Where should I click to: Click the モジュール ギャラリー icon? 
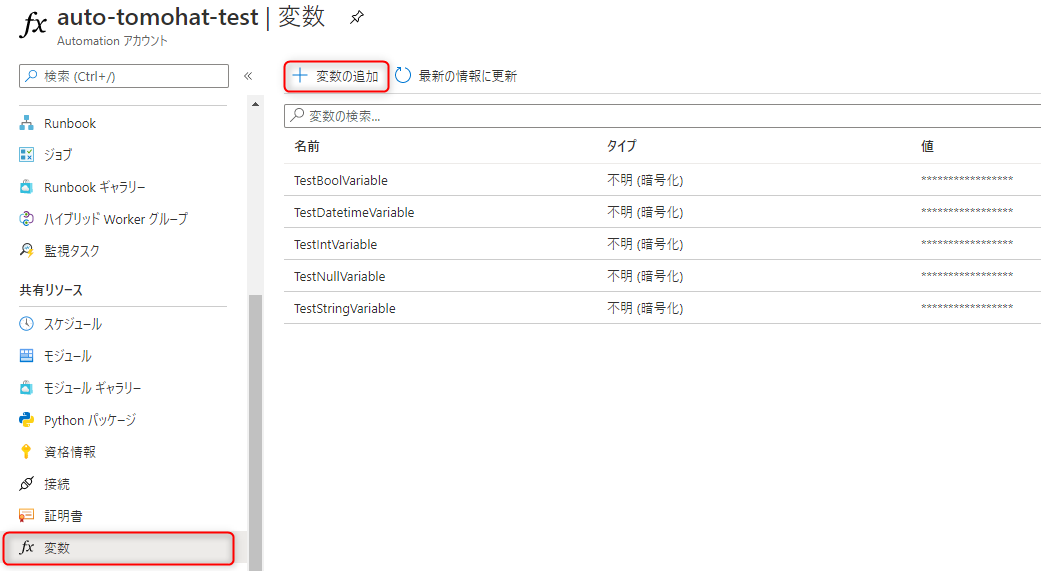point(27,388)
